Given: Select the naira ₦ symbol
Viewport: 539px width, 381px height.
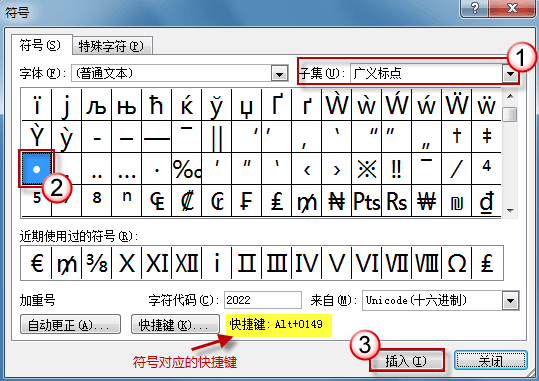Looking at the screenshot, I should click(337, 201).
